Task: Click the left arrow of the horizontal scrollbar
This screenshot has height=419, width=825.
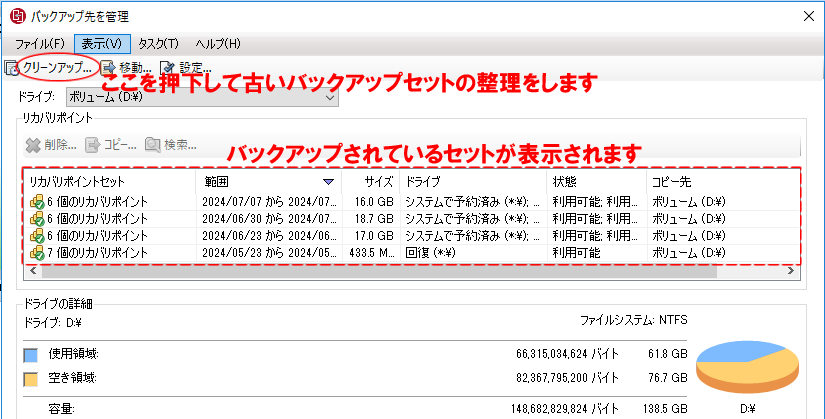Action: 33,271
